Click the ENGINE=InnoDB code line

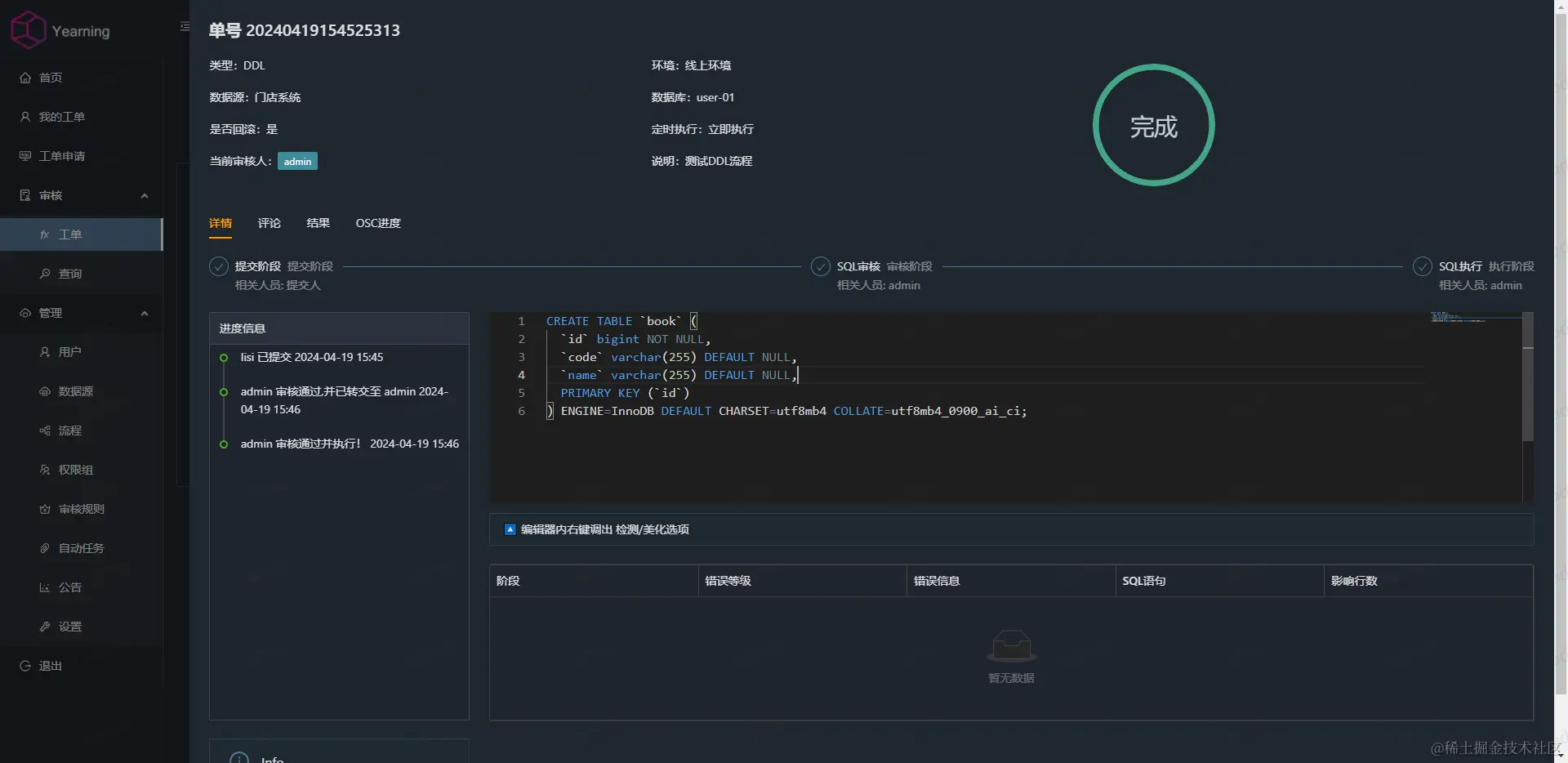pos(786,411)
